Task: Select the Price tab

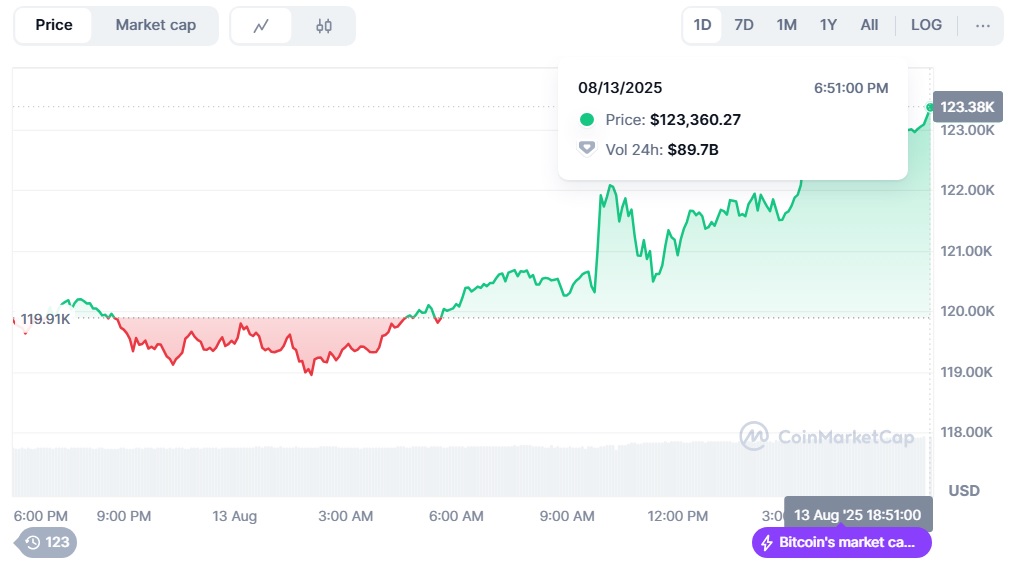Action: [x=54, y=26]
